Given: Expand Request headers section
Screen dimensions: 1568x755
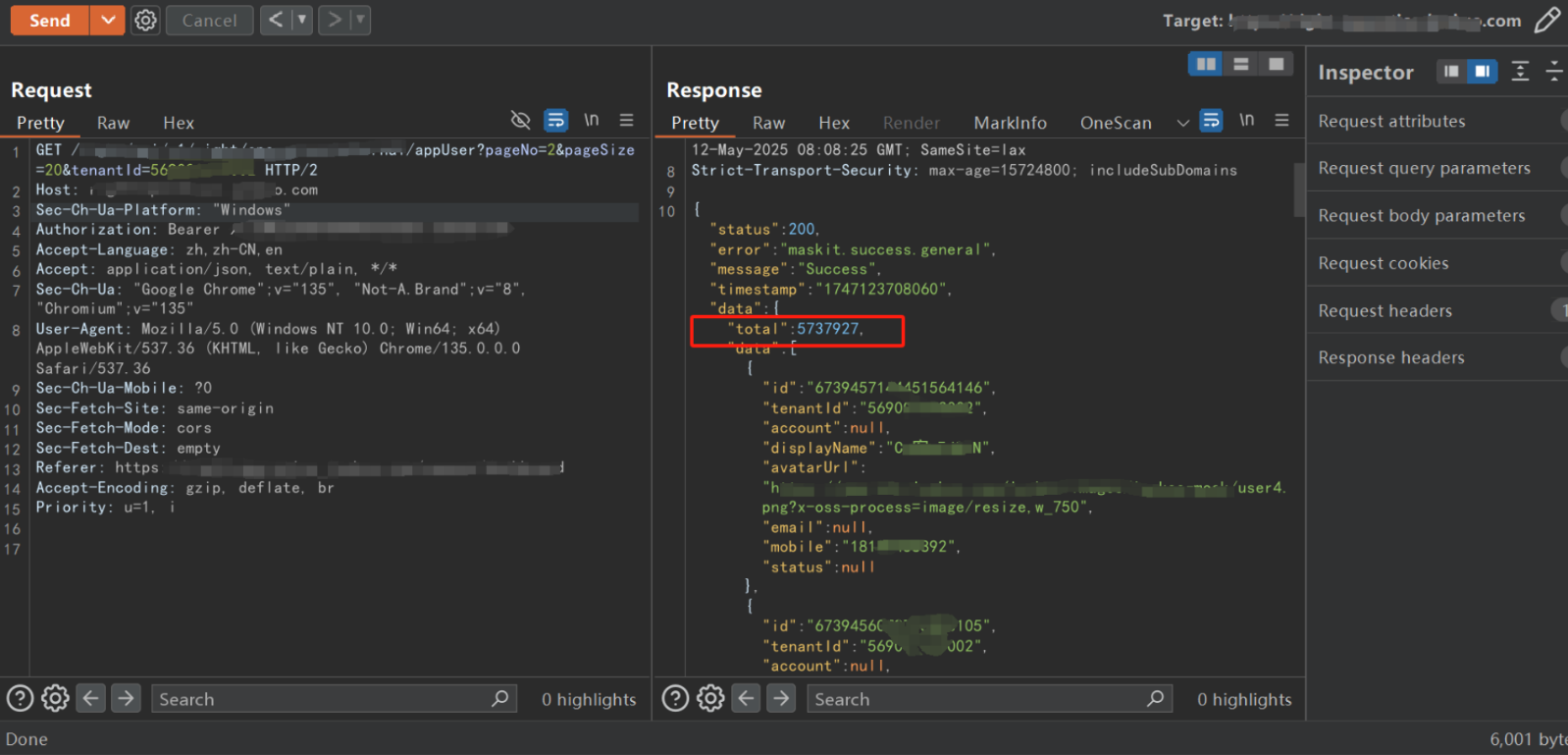Looking at the screenshot, I should point(1437,310).
